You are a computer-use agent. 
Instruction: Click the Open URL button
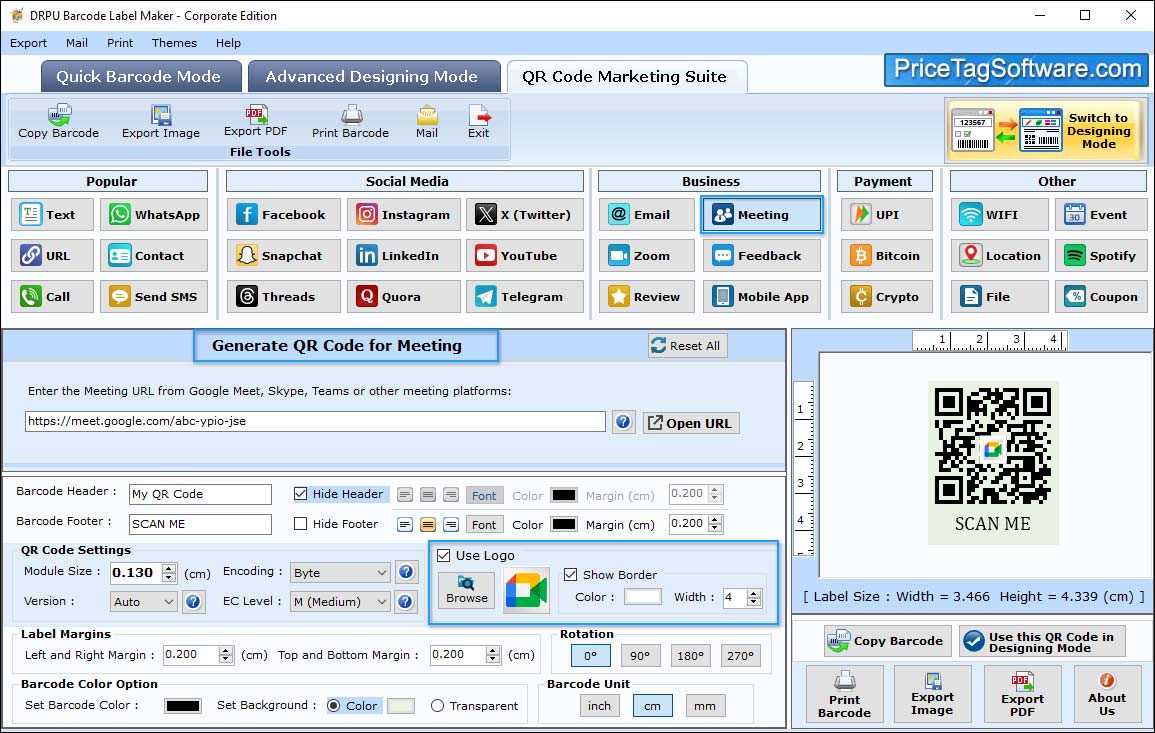691,423
